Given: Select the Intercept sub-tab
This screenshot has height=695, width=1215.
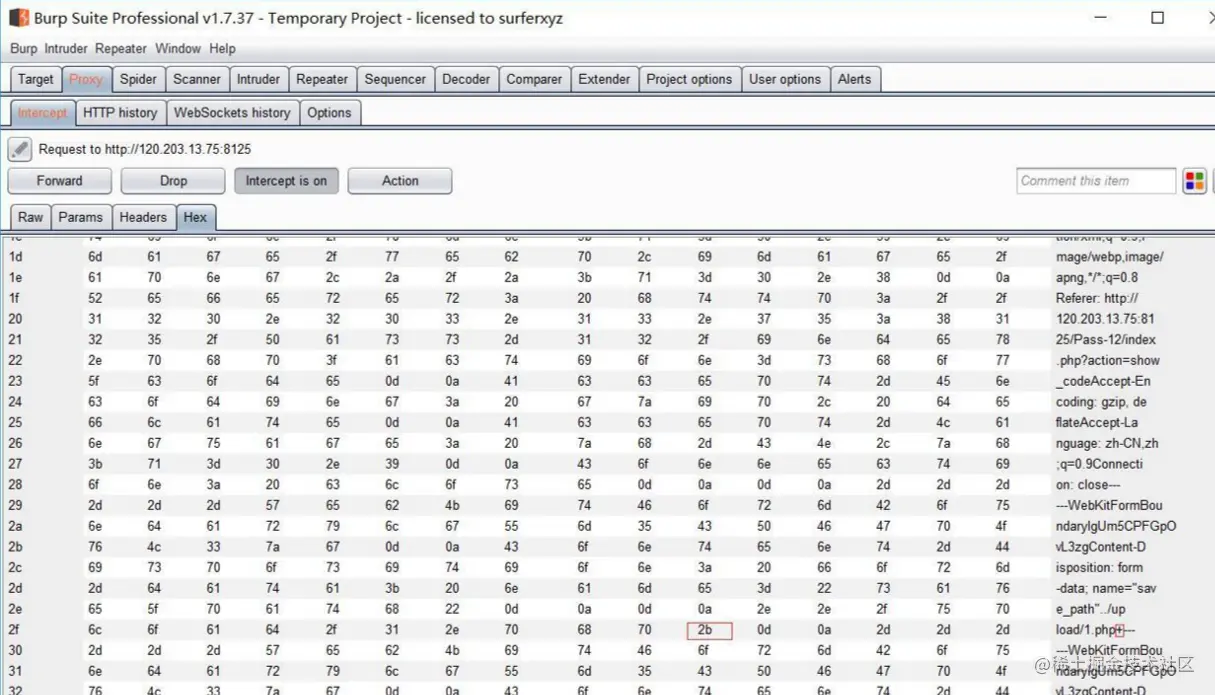Looking at the screenshot, I should [43, 113].
